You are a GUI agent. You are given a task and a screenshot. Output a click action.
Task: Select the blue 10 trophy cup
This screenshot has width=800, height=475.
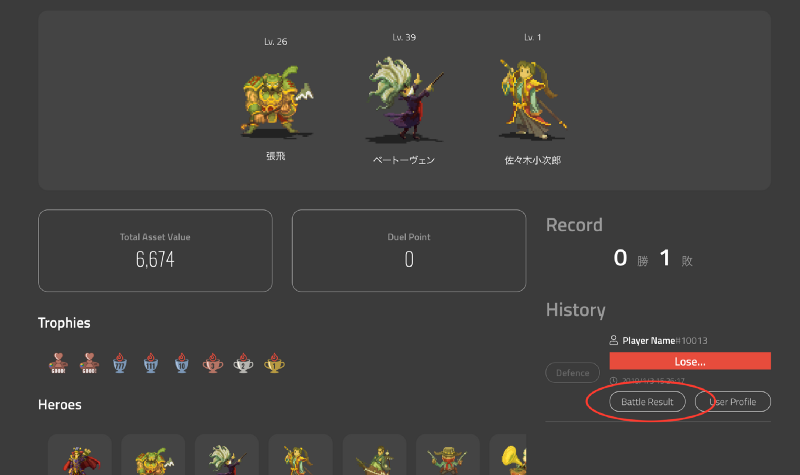[x=182, y=363]
